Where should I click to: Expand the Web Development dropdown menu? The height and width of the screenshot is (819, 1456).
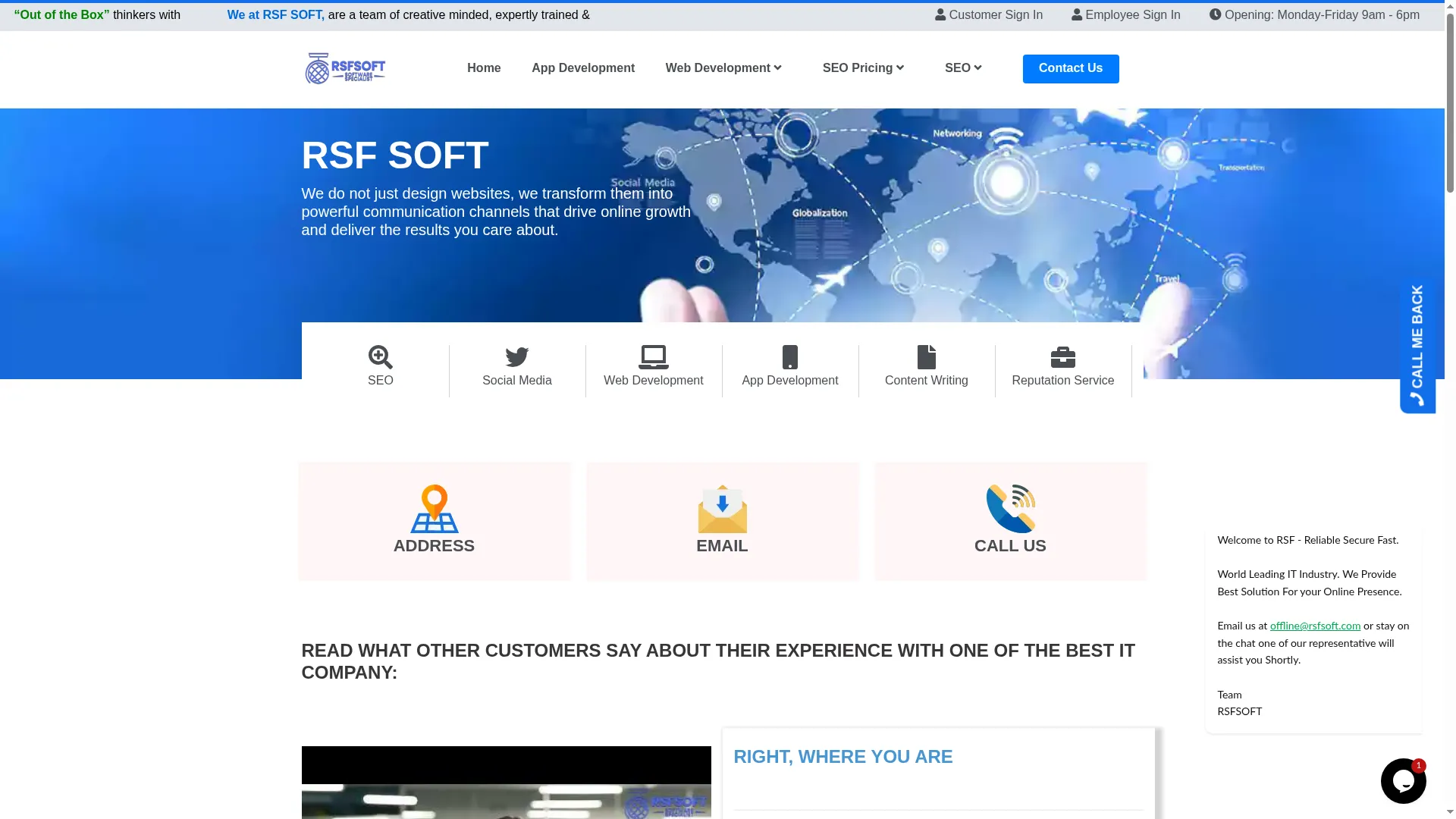coord(723,68)
